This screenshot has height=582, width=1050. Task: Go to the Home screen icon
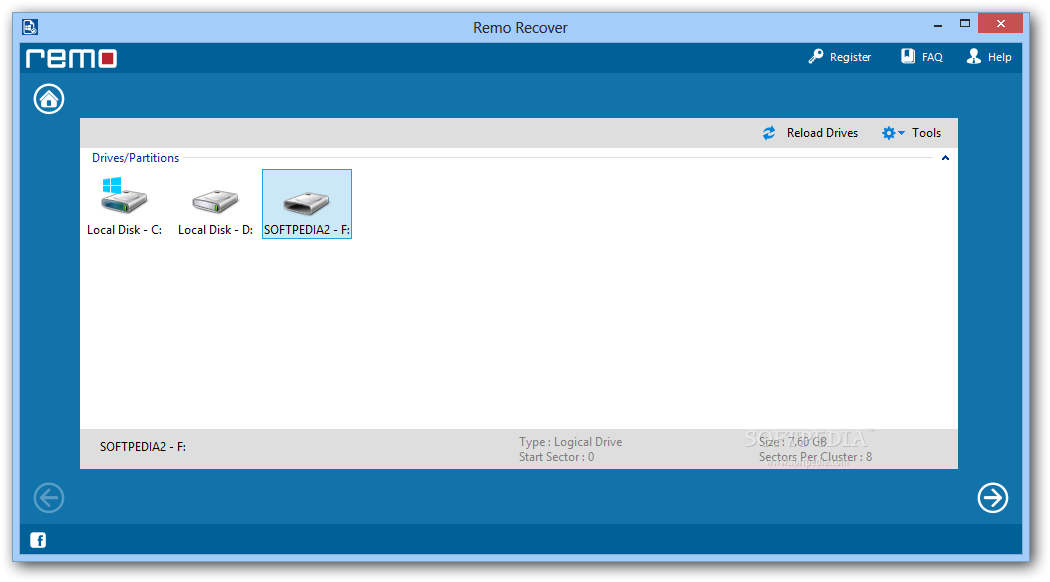click(49, 99)
